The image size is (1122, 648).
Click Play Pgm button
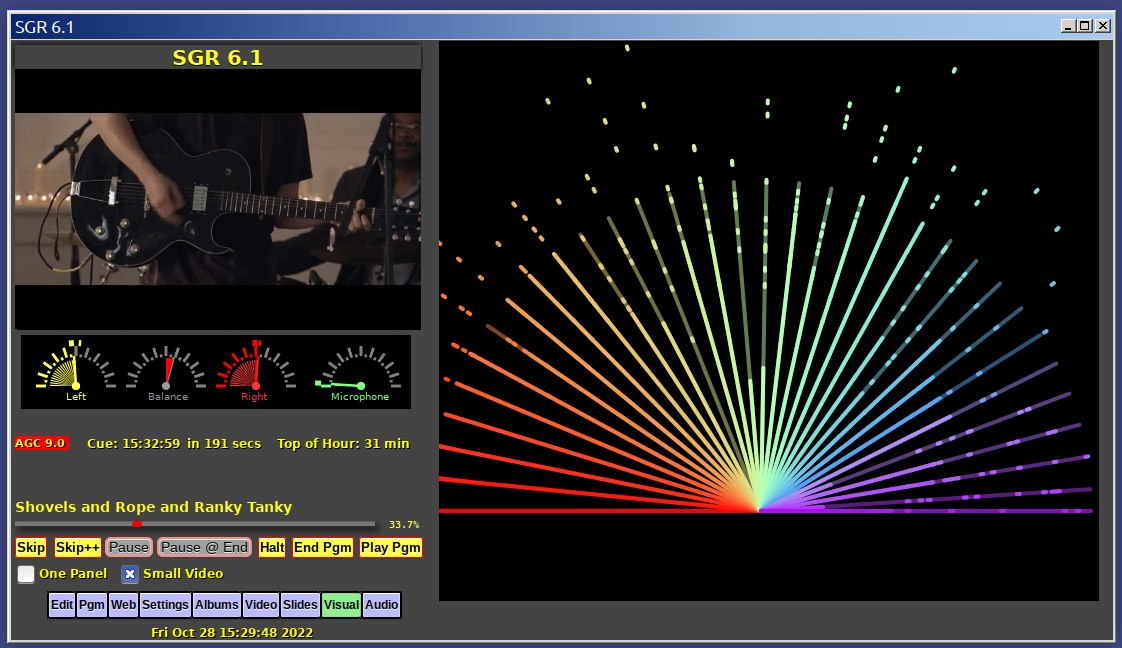[391, 547]
